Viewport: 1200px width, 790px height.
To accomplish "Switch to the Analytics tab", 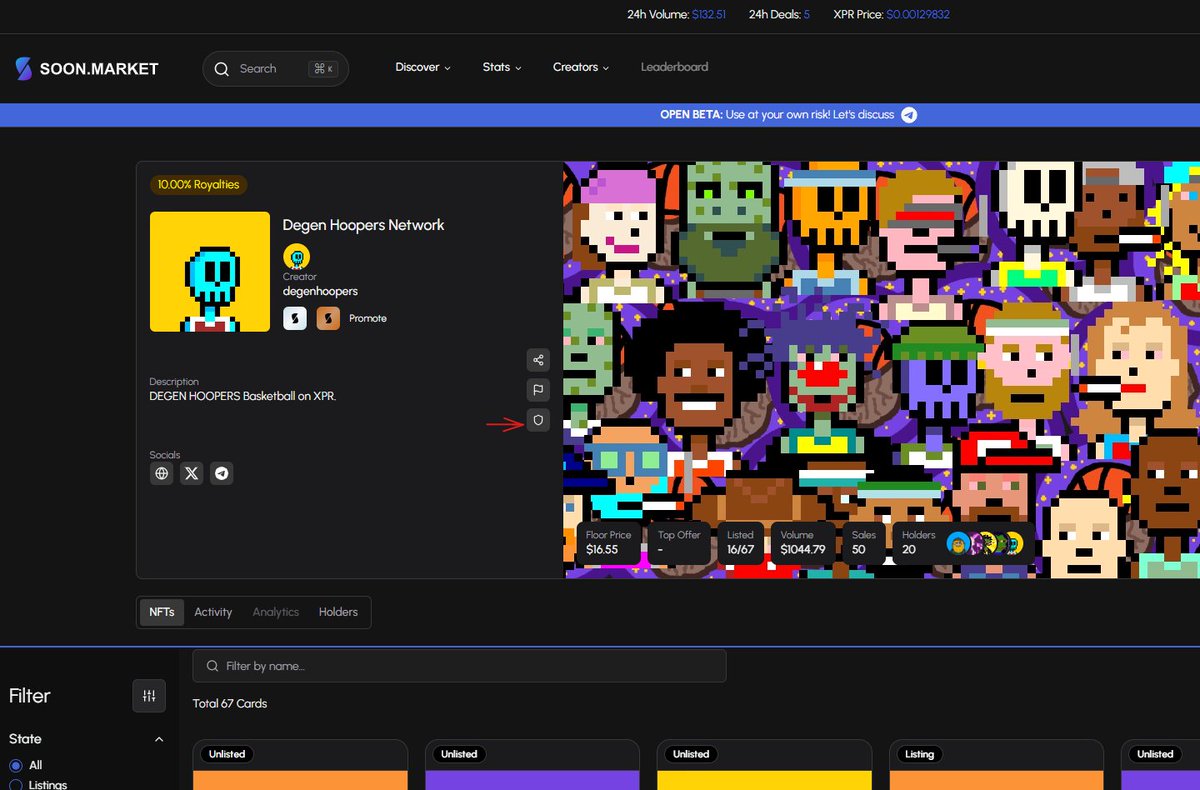I will 276,612.
